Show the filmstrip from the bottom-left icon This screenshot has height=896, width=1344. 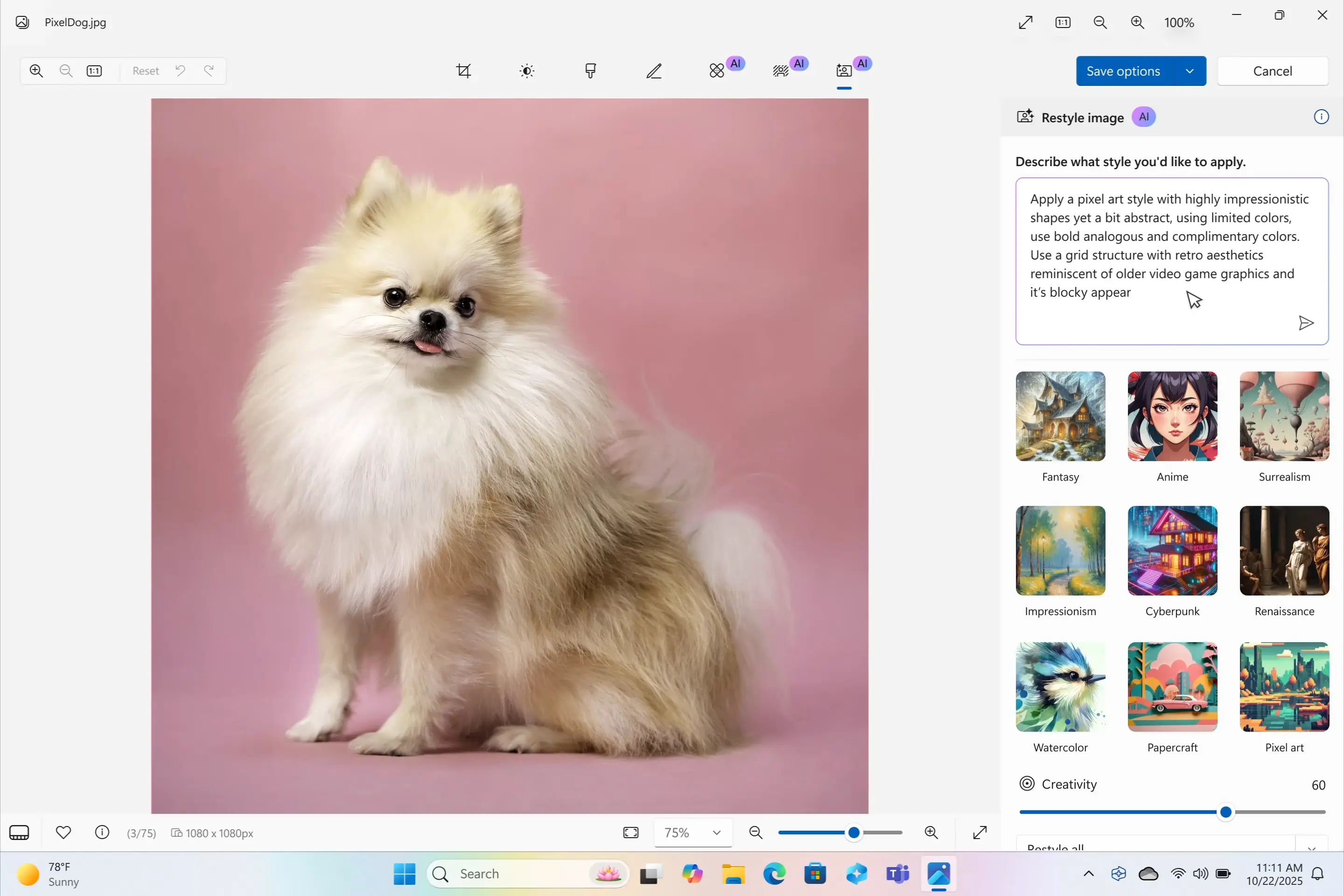coord(20,833)
